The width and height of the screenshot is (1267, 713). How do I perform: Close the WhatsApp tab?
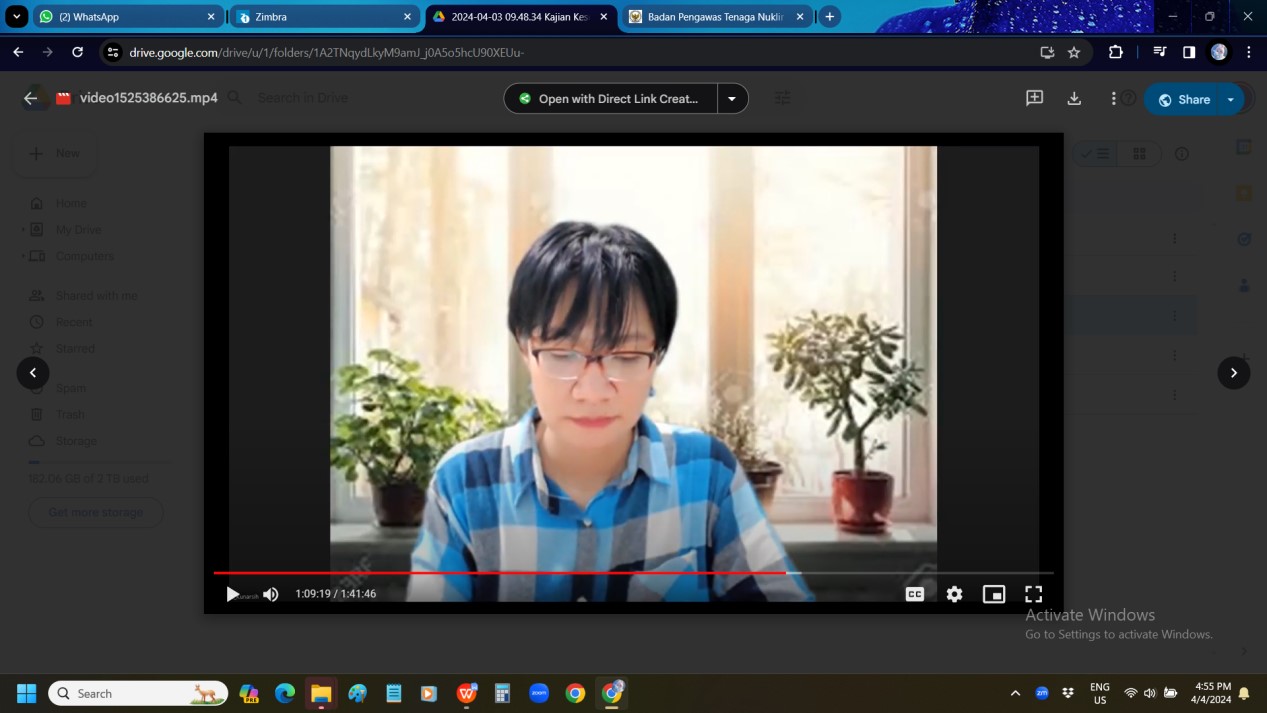click(211, 17)
